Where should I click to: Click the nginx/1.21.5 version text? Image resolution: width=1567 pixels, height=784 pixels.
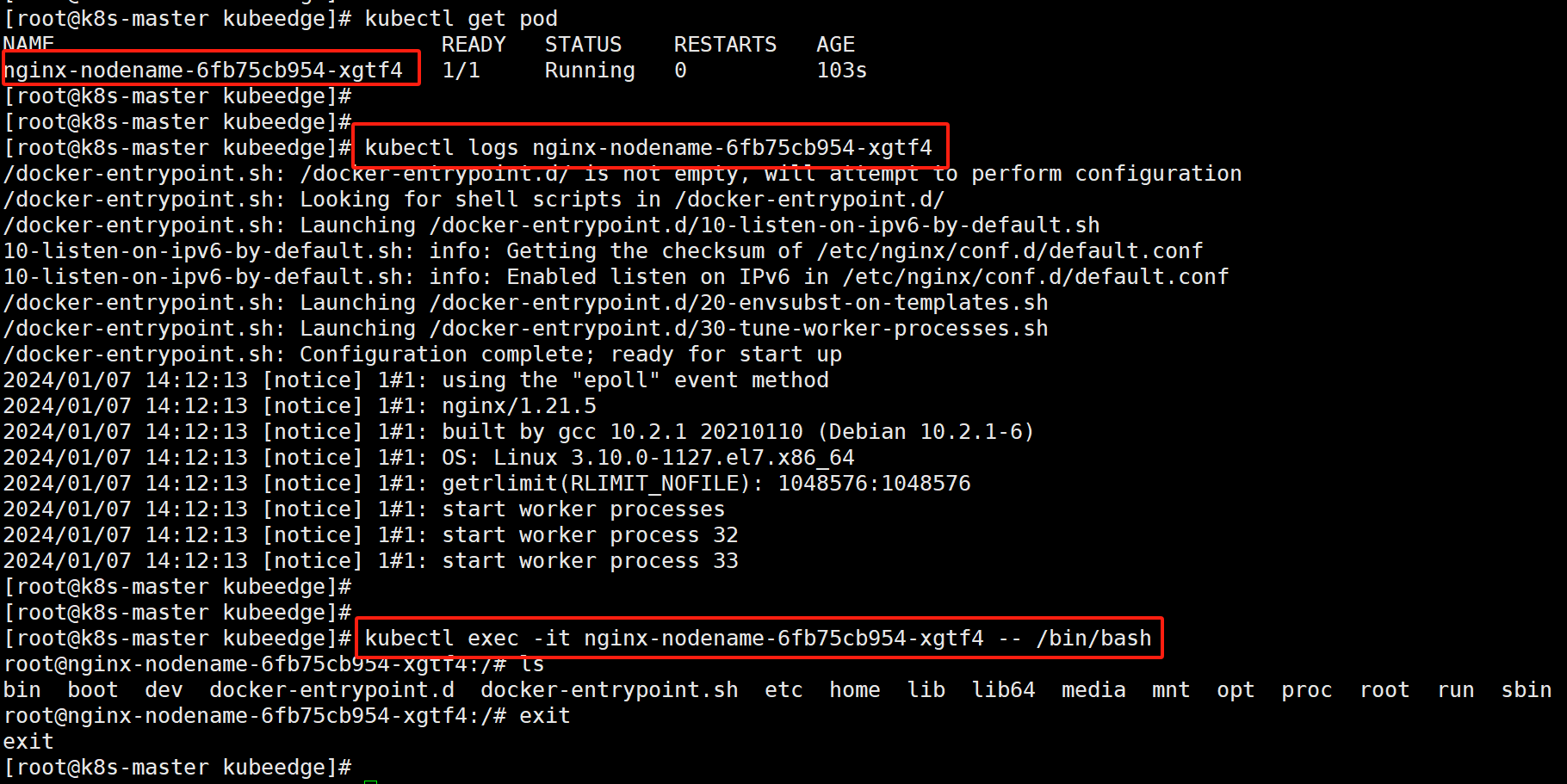pos(518,405)
